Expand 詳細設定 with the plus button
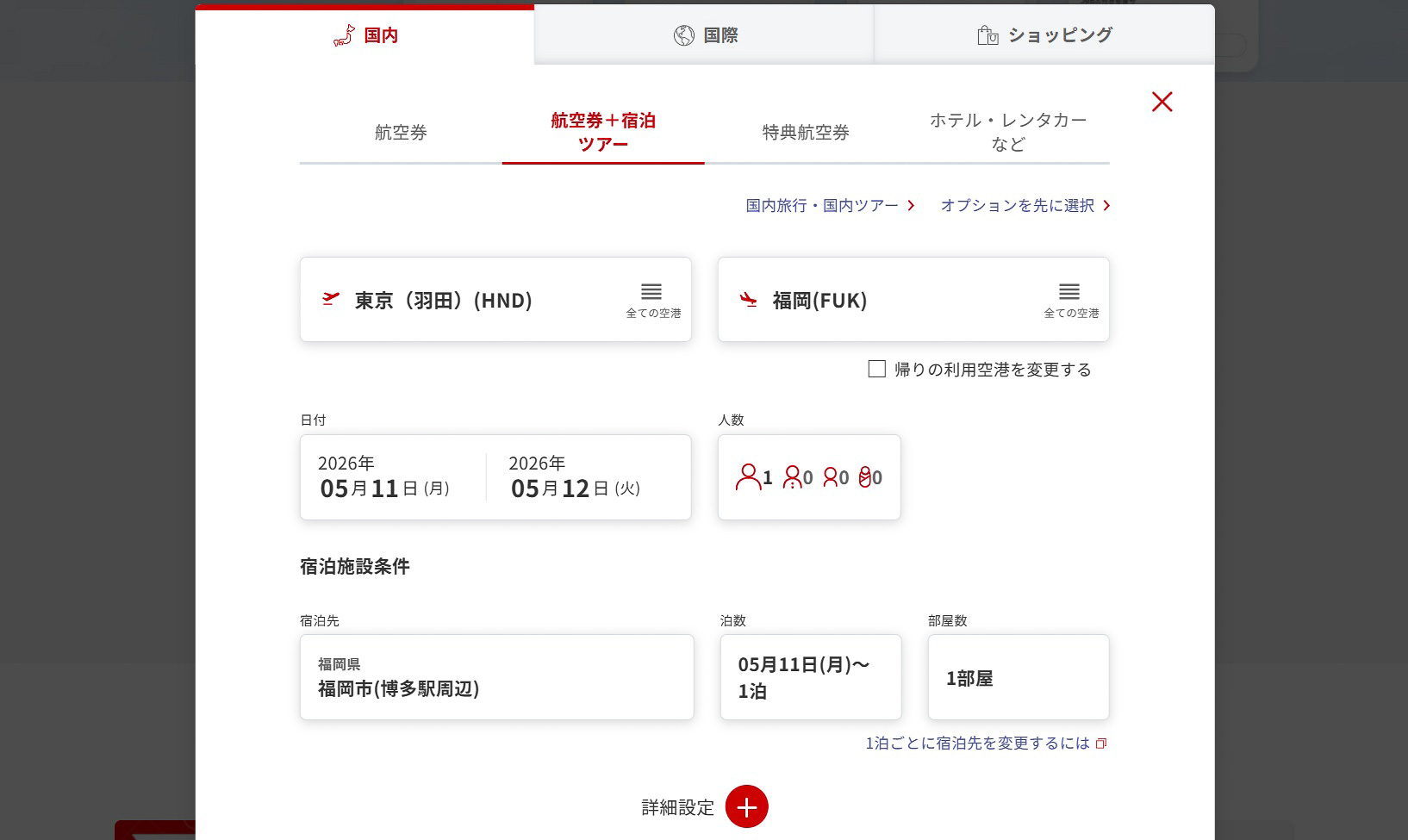The image size is (1408, 840). pyautogui.click(x=746, y=806)
